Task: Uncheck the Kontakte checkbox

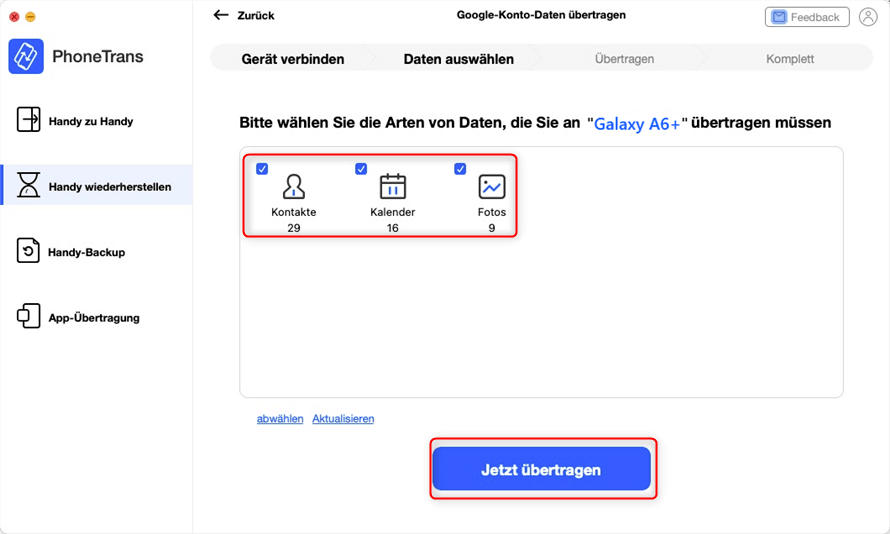Action: pos(262,169)
